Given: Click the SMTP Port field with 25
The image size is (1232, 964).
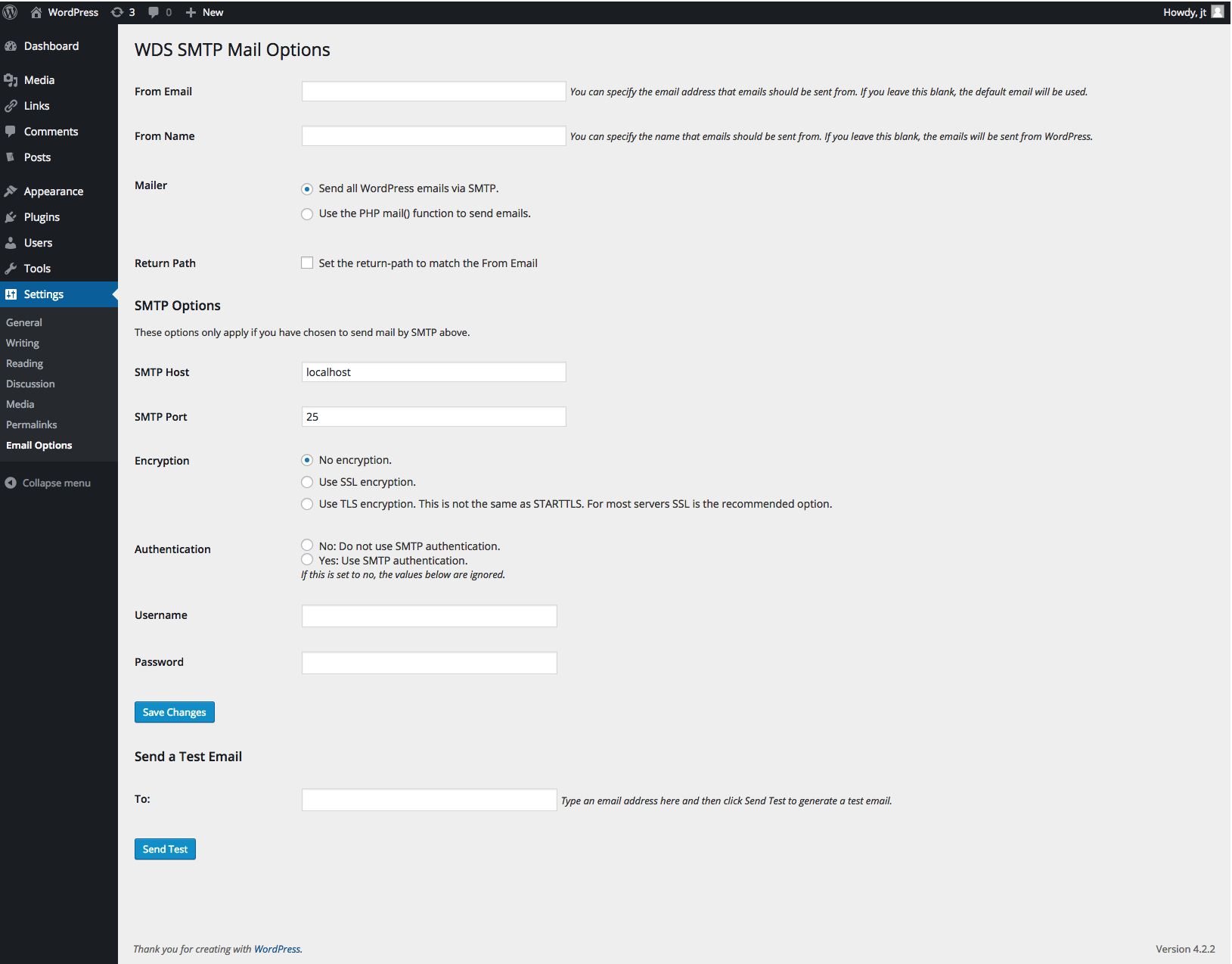Looking at the screenshot, I should click(x=434, y=416).
